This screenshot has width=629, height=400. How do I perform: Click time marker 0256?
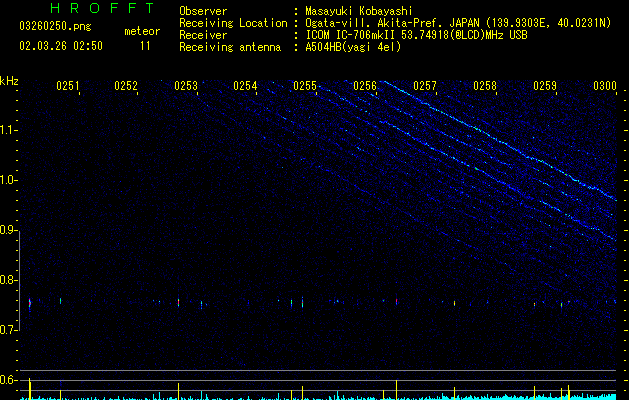pos(365,86)
